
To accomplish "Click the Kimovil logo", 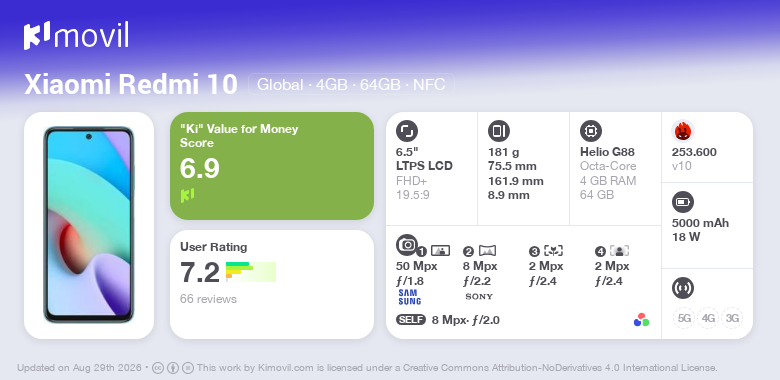I will [x=76, y=36].
